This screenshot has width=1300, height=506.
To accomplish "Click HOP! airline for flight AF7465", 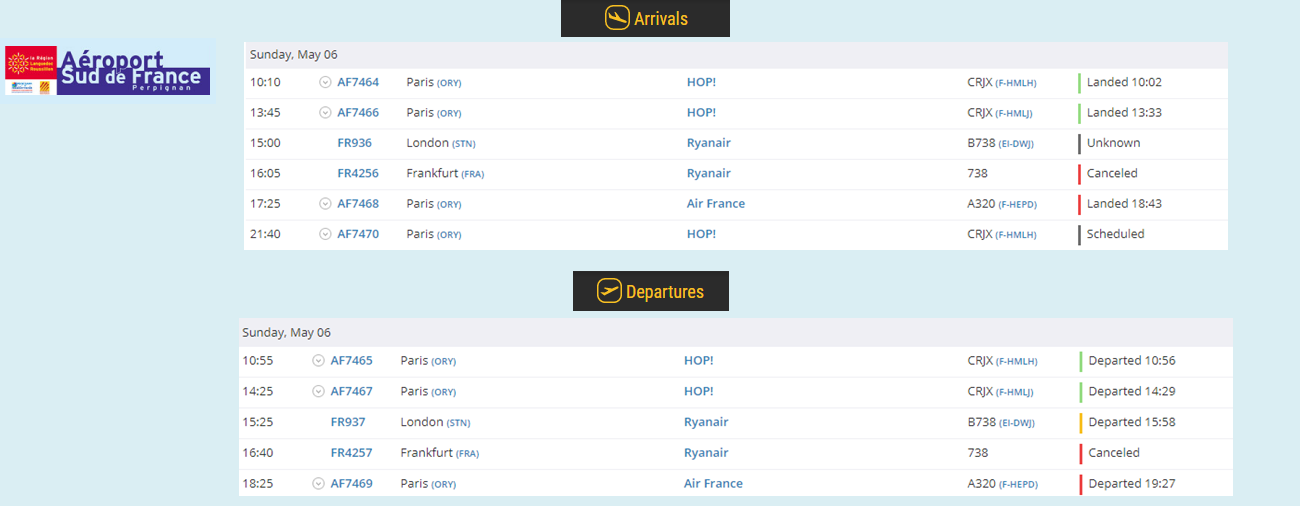I will (698, 360).
